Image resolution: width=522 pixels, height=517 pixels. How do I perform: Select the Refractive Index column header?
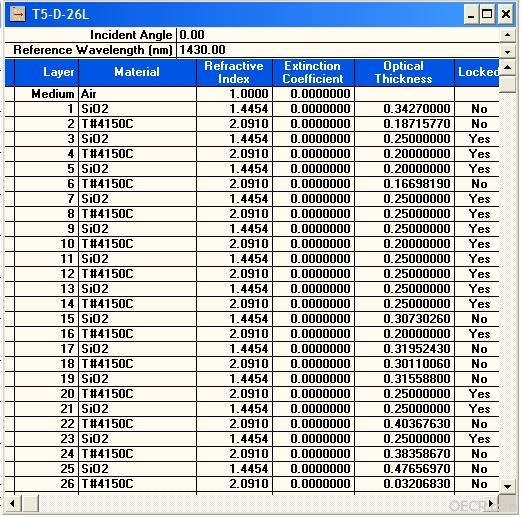234,72
